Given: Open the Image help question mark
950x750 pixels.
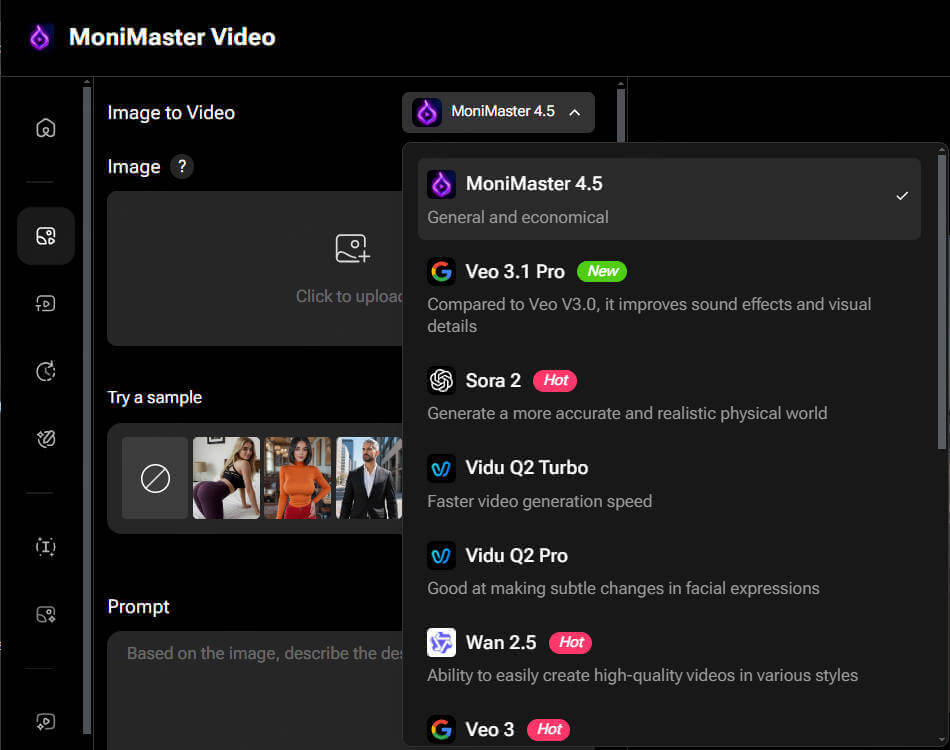Looking at the screenshot, I should coord(181,167).
